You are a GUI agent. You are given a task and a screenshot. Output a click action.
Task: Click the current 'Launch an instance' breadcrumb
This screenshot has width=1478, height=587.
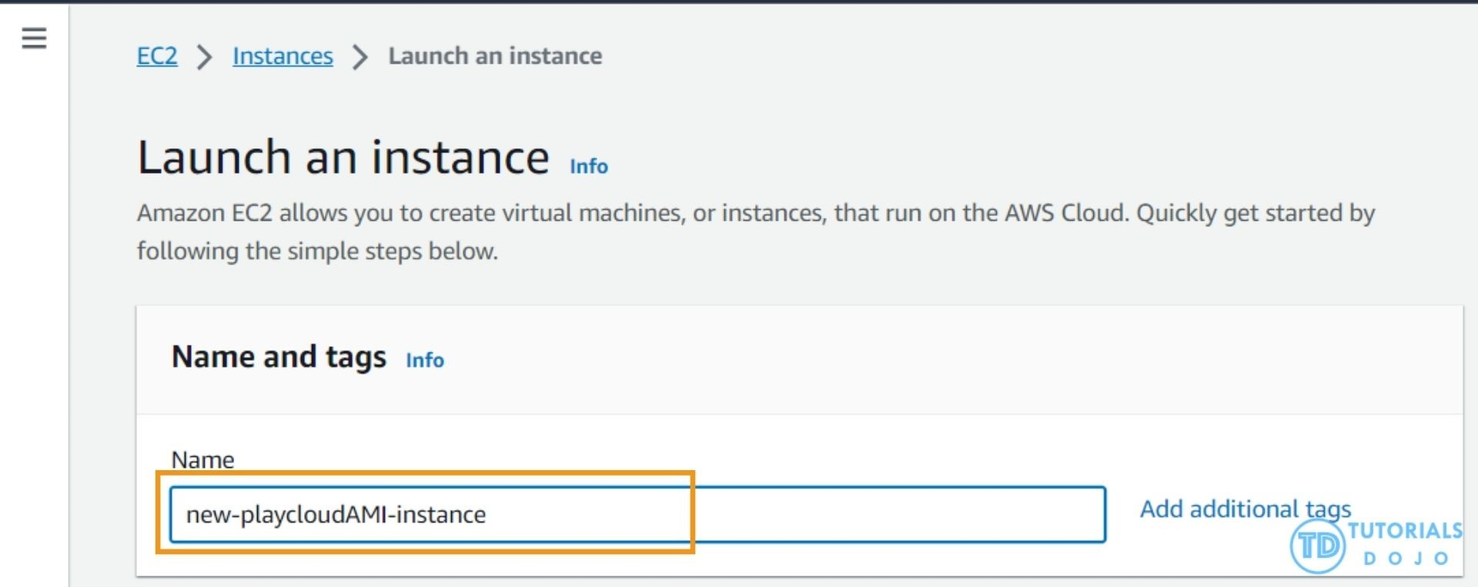click(x=495, y=56)
